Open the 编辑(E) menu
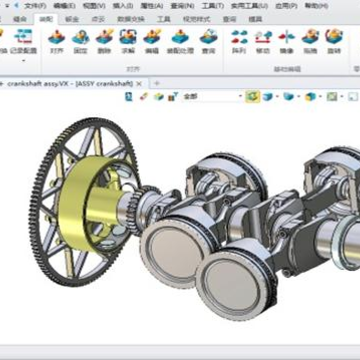 64,6
